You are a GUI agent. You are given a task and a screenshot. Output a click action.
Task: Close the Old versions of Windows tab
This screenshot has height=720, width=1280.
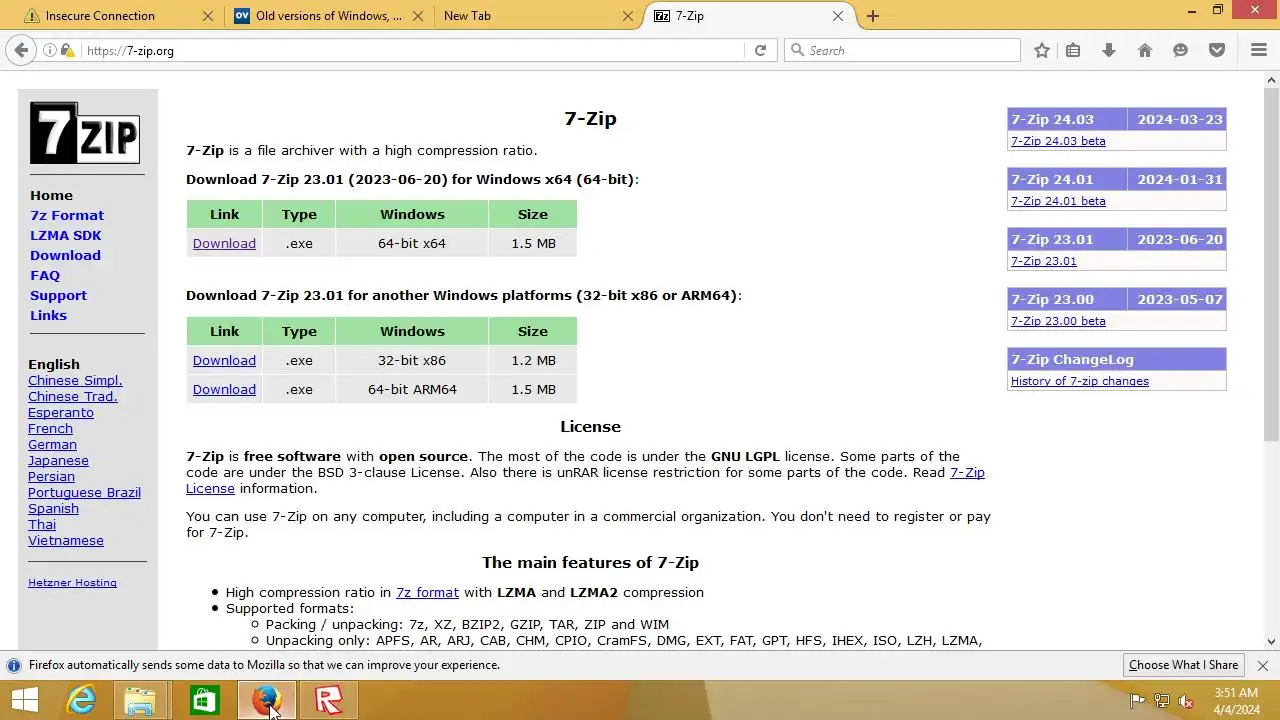click(417, 16)
